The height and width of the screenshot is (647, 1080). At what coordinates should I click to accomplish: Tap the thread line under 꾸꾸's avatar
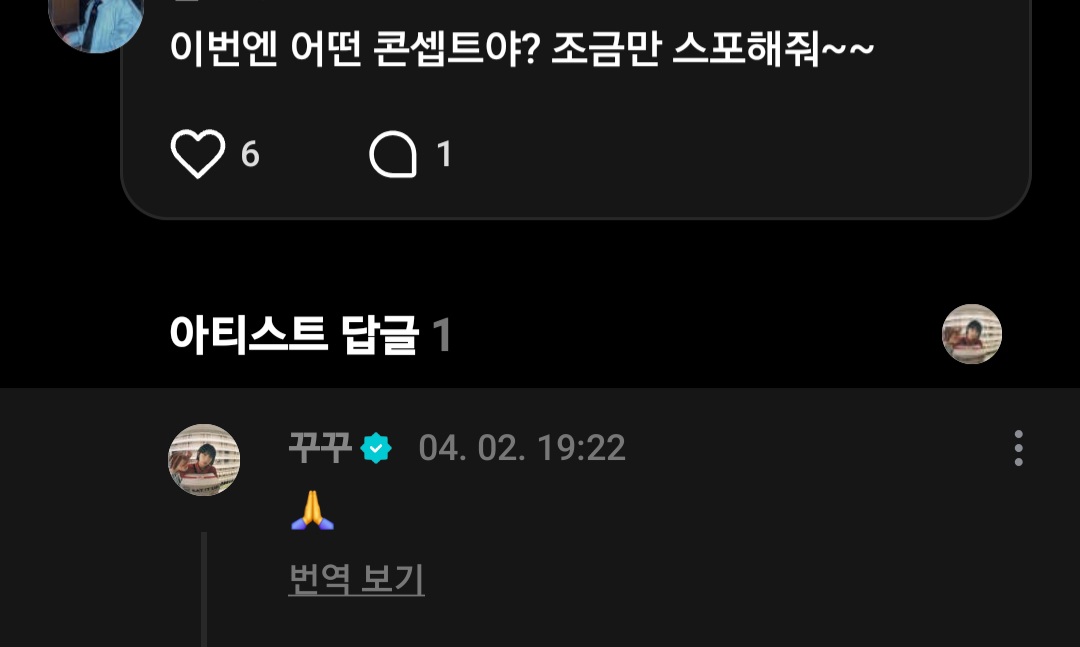(204, 589)
